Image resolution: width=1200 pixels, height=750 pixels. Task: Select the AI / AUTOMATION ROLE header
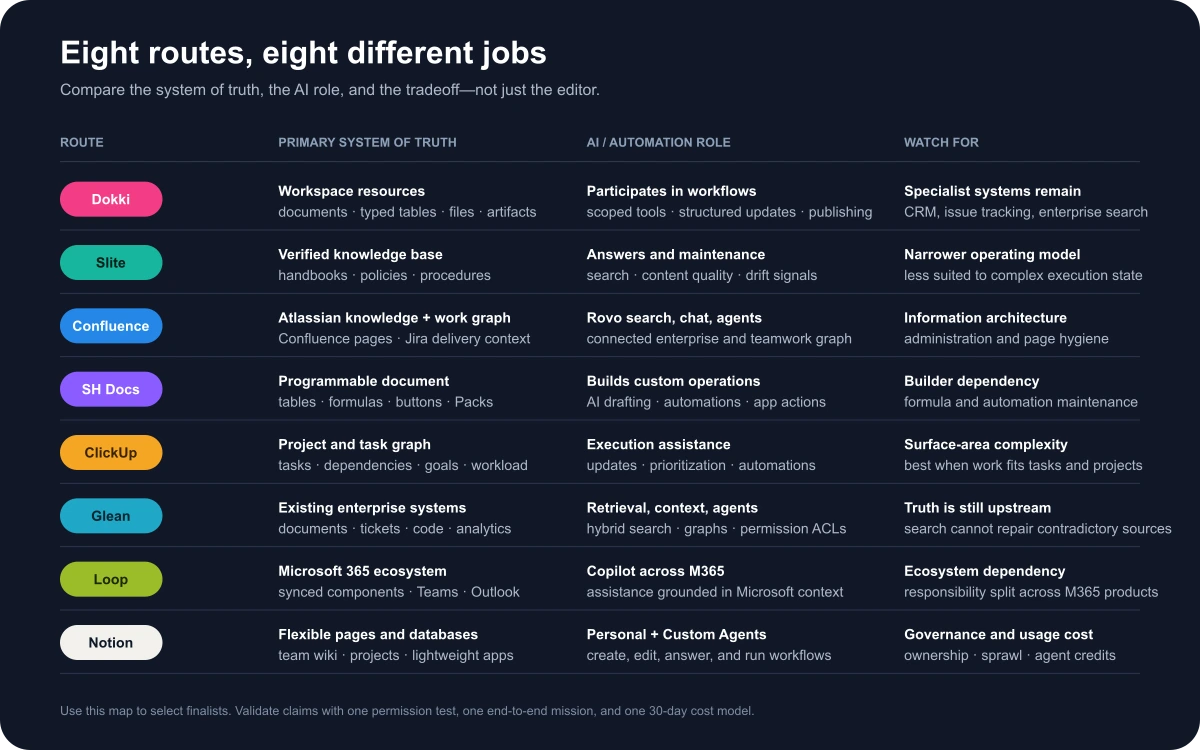pyautogui.click(x=658, y=142)
